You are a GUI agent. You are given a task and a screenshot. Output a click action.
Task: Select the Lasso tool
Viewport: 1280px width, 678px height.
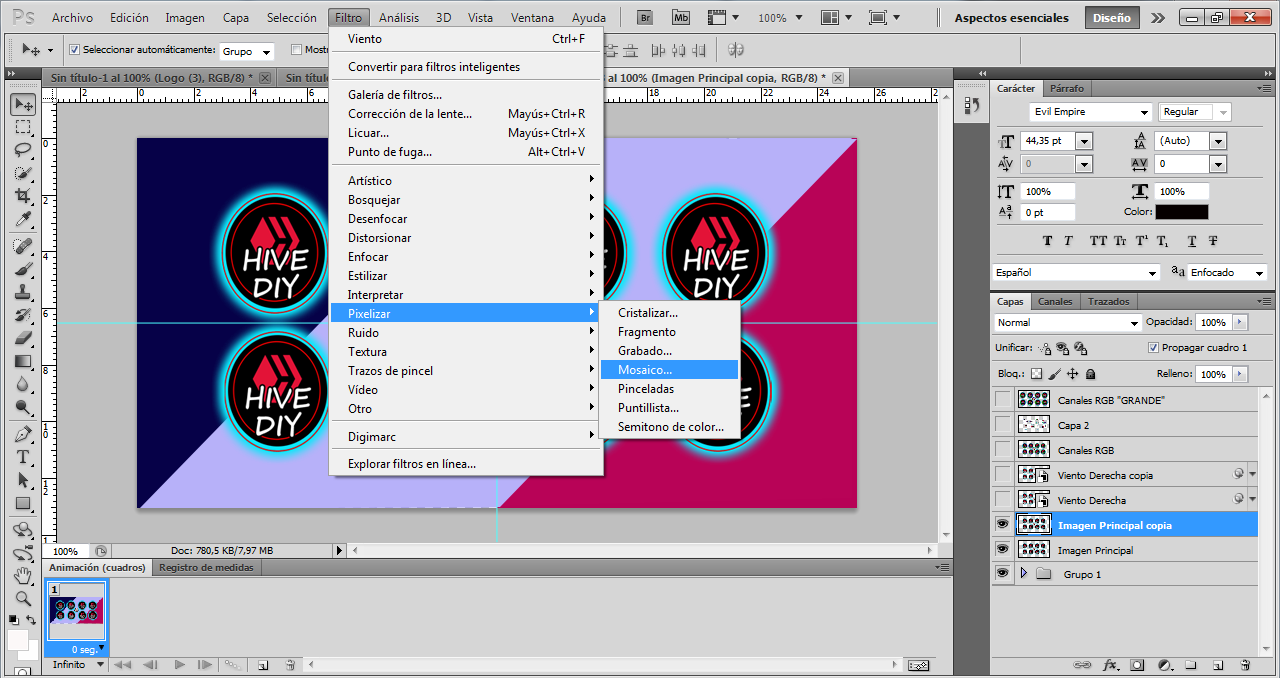(x=23, y=150)
